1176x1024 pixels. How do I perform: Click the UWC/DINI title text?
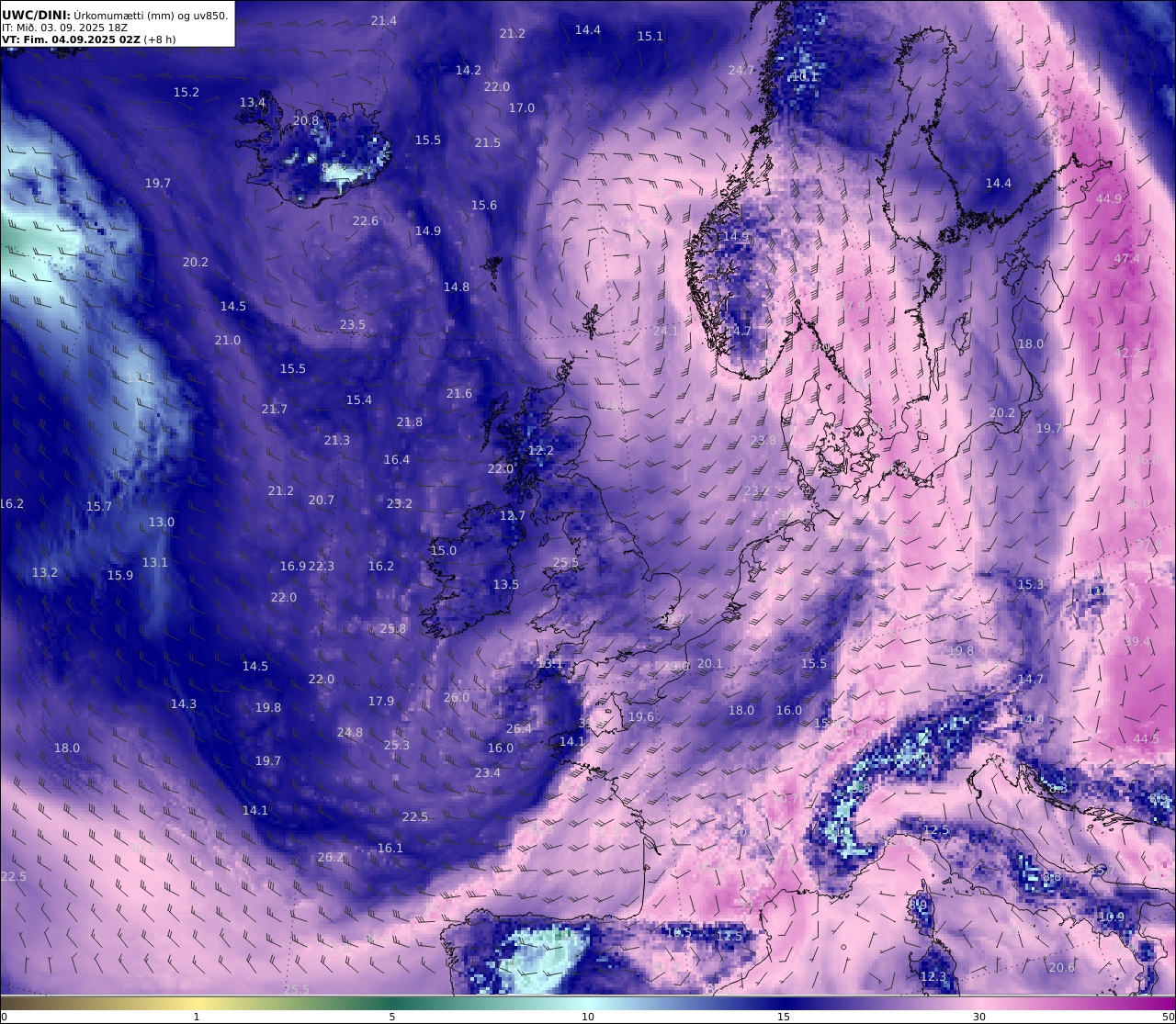[35, 15]
